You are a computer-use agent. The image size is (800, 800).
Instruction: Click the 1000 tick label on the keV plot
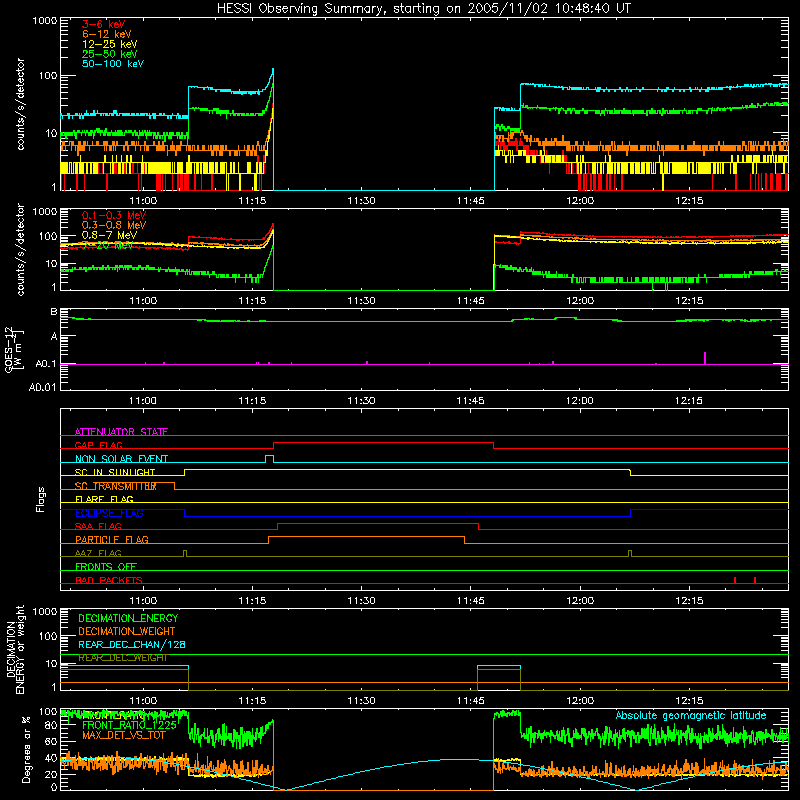coord(45,21)
